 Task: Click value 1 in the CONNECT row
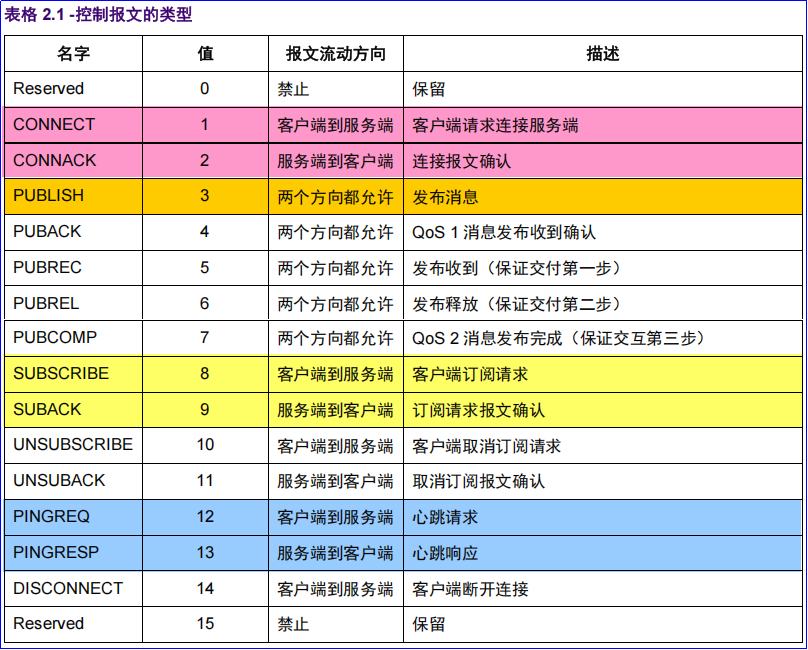[x=205, y=125]
